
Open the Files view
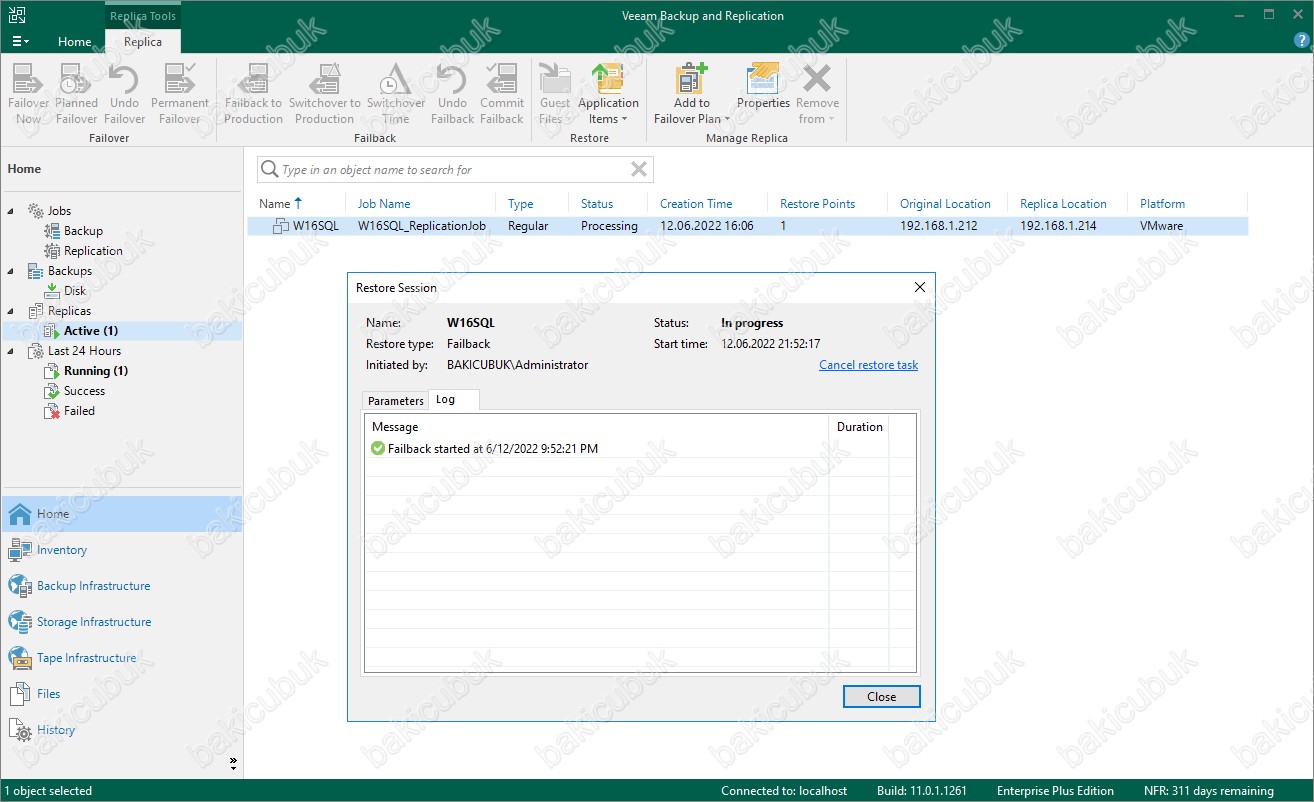click(121, 694)
